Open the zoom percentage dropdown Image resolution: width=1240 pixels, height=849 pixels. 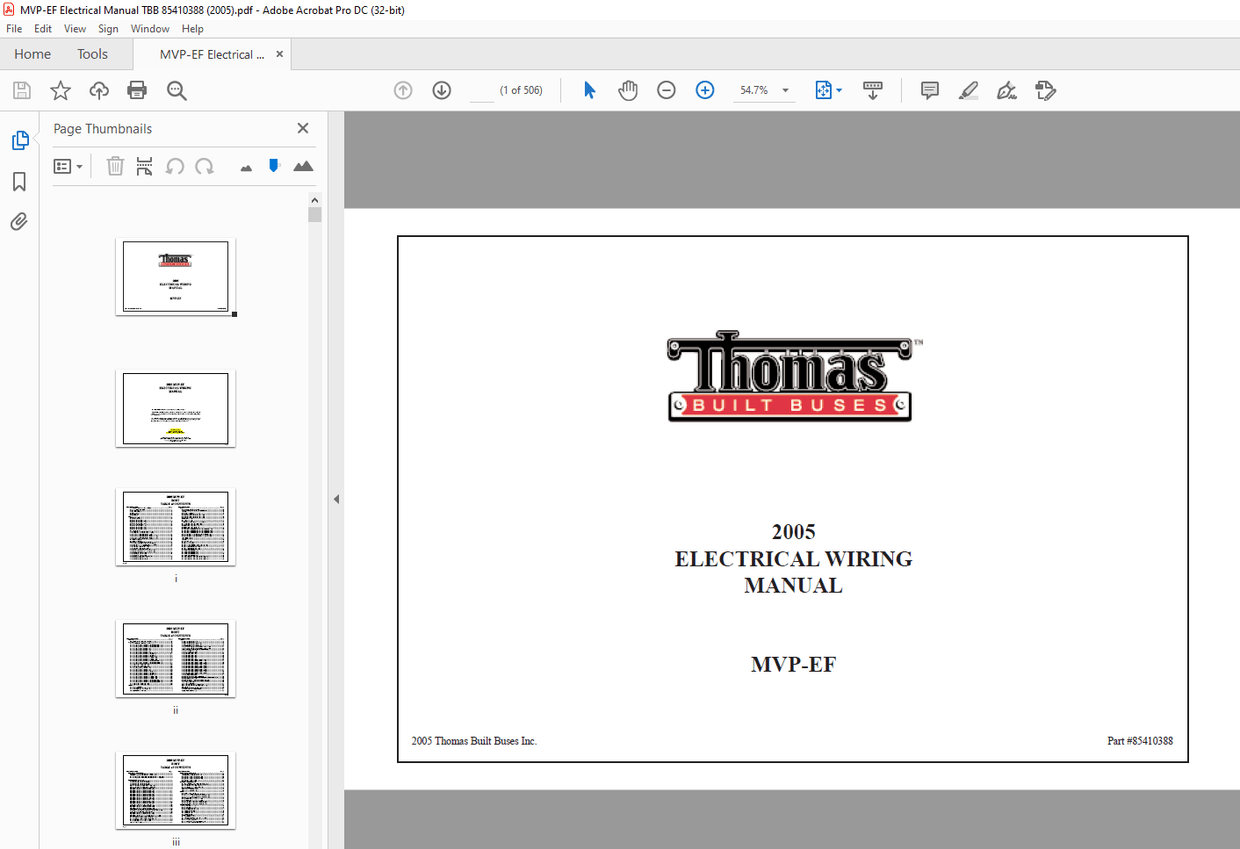(x=786, y=90)
